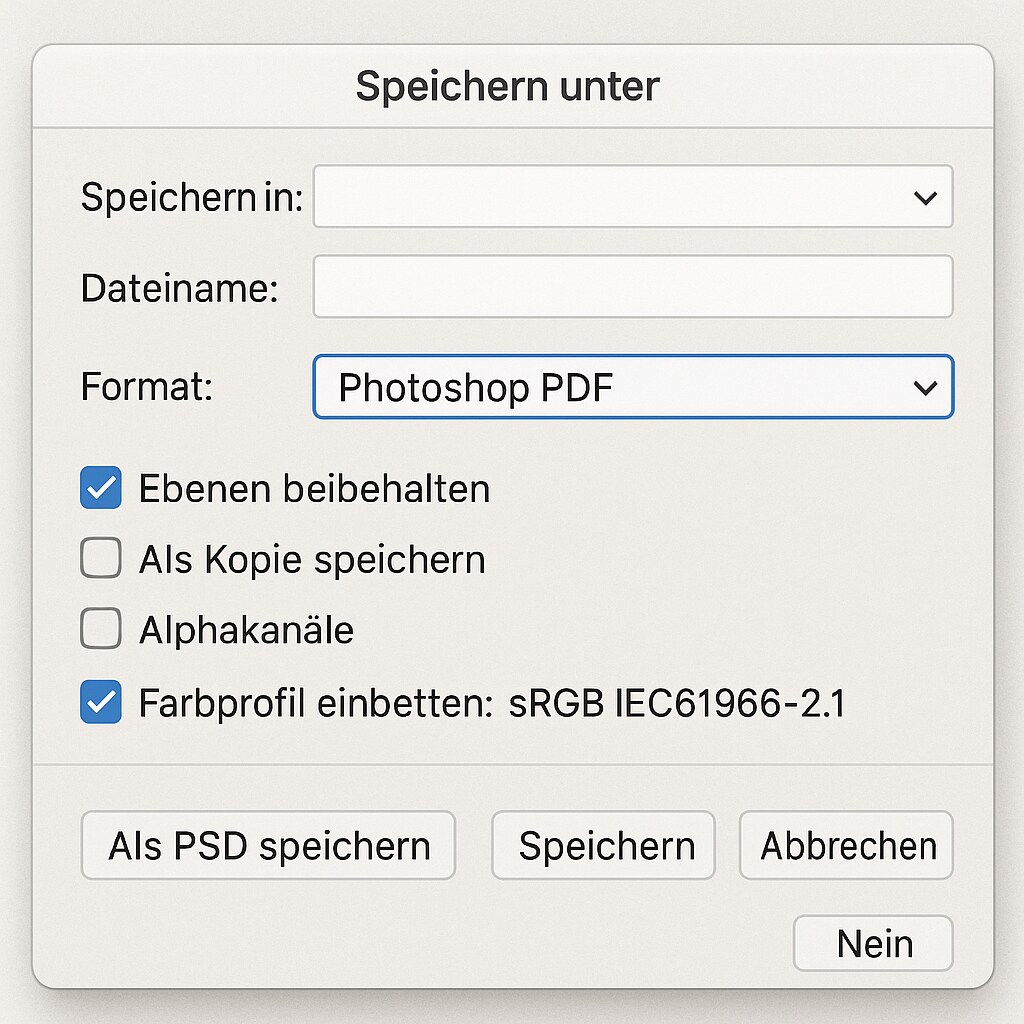Uncheck the Ebenen beibehalten checkbox
This screenshot has height=1024, width=1024.
pos(101,487)
